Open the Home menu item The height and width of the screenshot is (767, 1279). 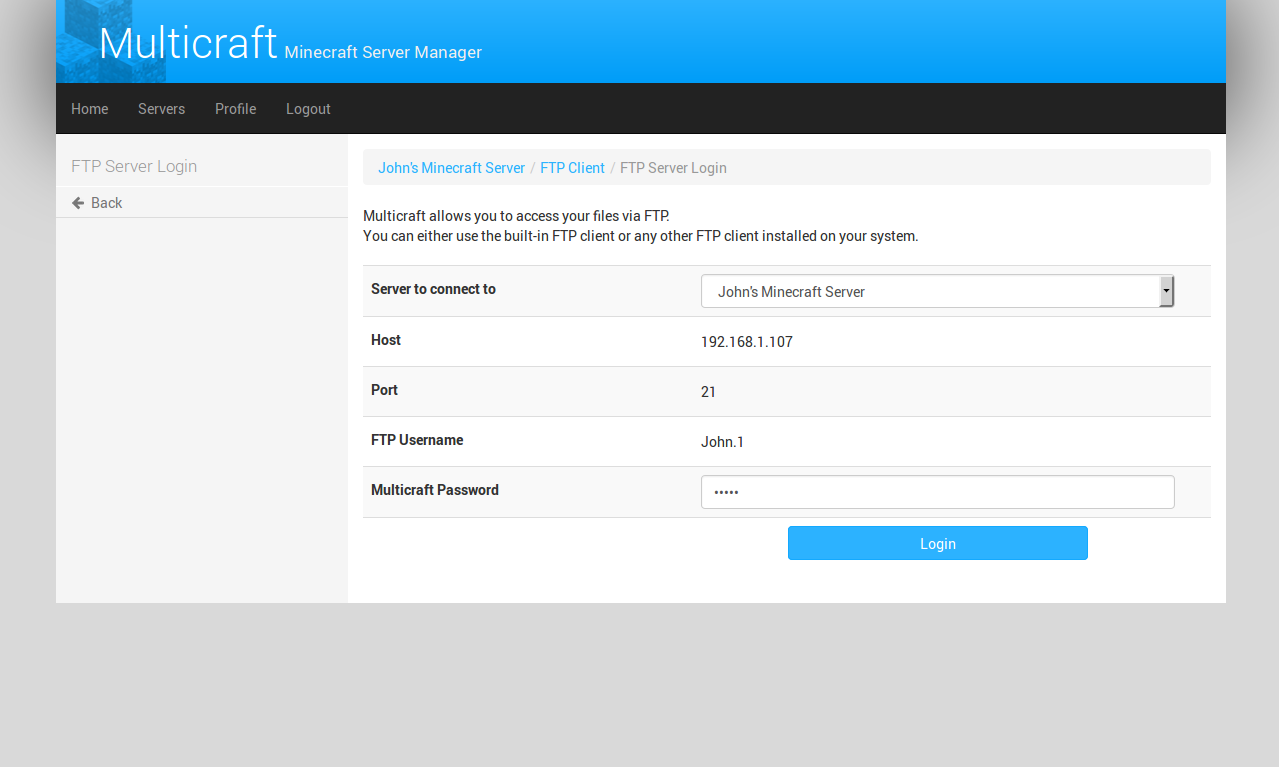tap(89, 109)
